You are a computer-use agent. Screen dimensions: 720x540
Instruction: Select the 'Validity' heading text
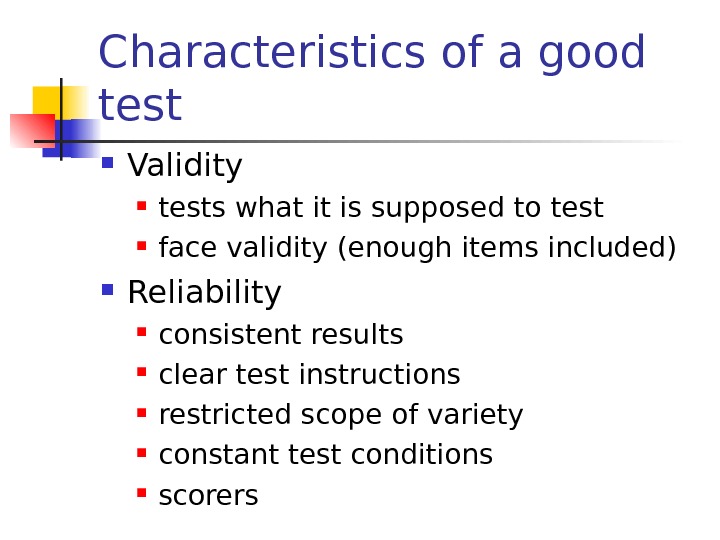[185, 165]
